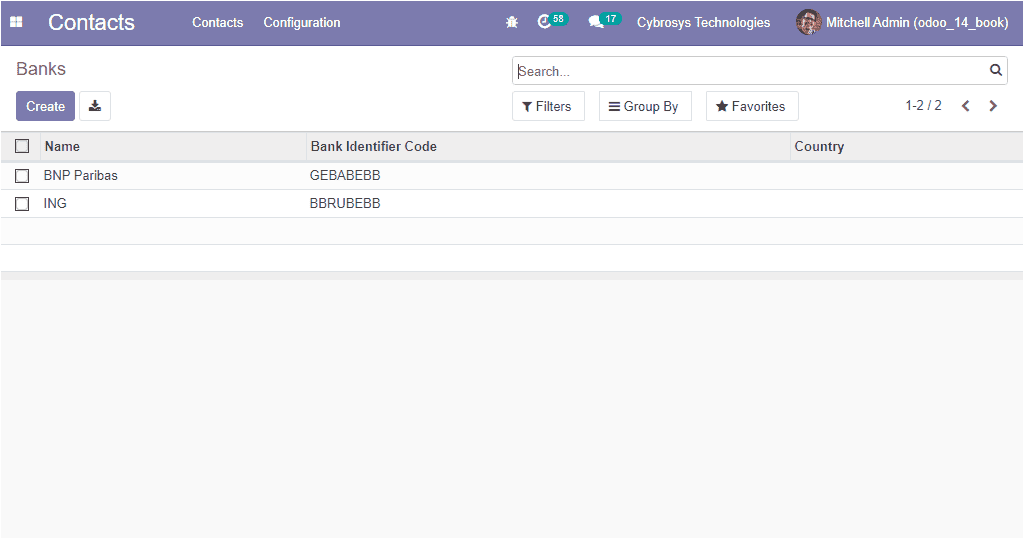The width and height of the screenshot is (1024, 539).
Task: Go to previous page arrow
Action: pos(965,106)
